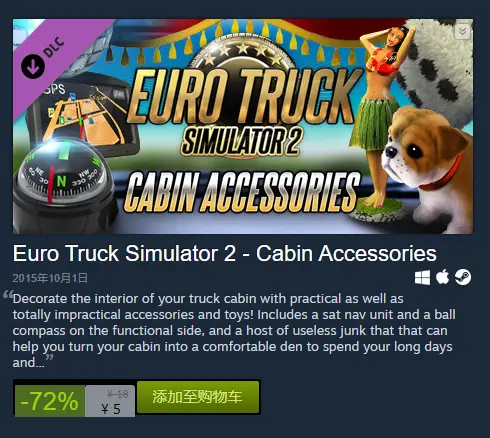The image size is (490, 438).
Task: Add item to cart with 添加至购物车 button
Action: pyautogui.click(x=198, y=397)
